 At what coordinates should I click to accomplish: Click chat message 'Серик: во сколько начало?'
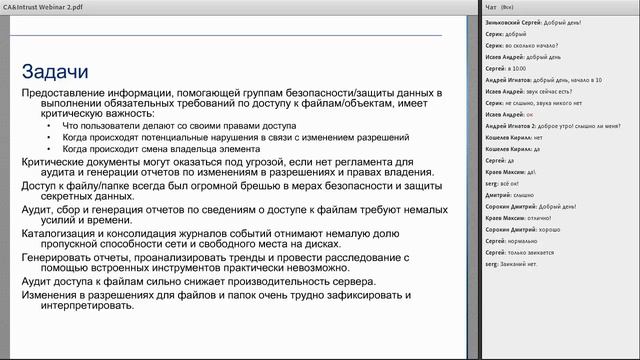pyautogui.click(x=522, y=46)
